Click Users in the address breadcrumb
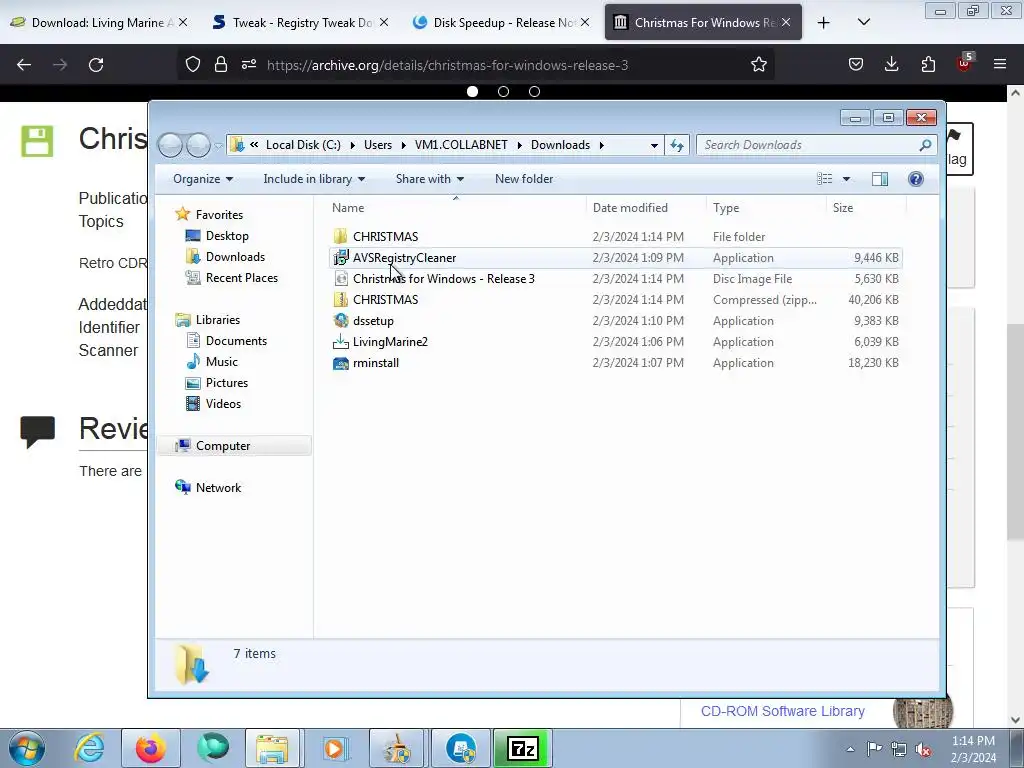This screenshot has height=768, width=1024. coord(377,145)
